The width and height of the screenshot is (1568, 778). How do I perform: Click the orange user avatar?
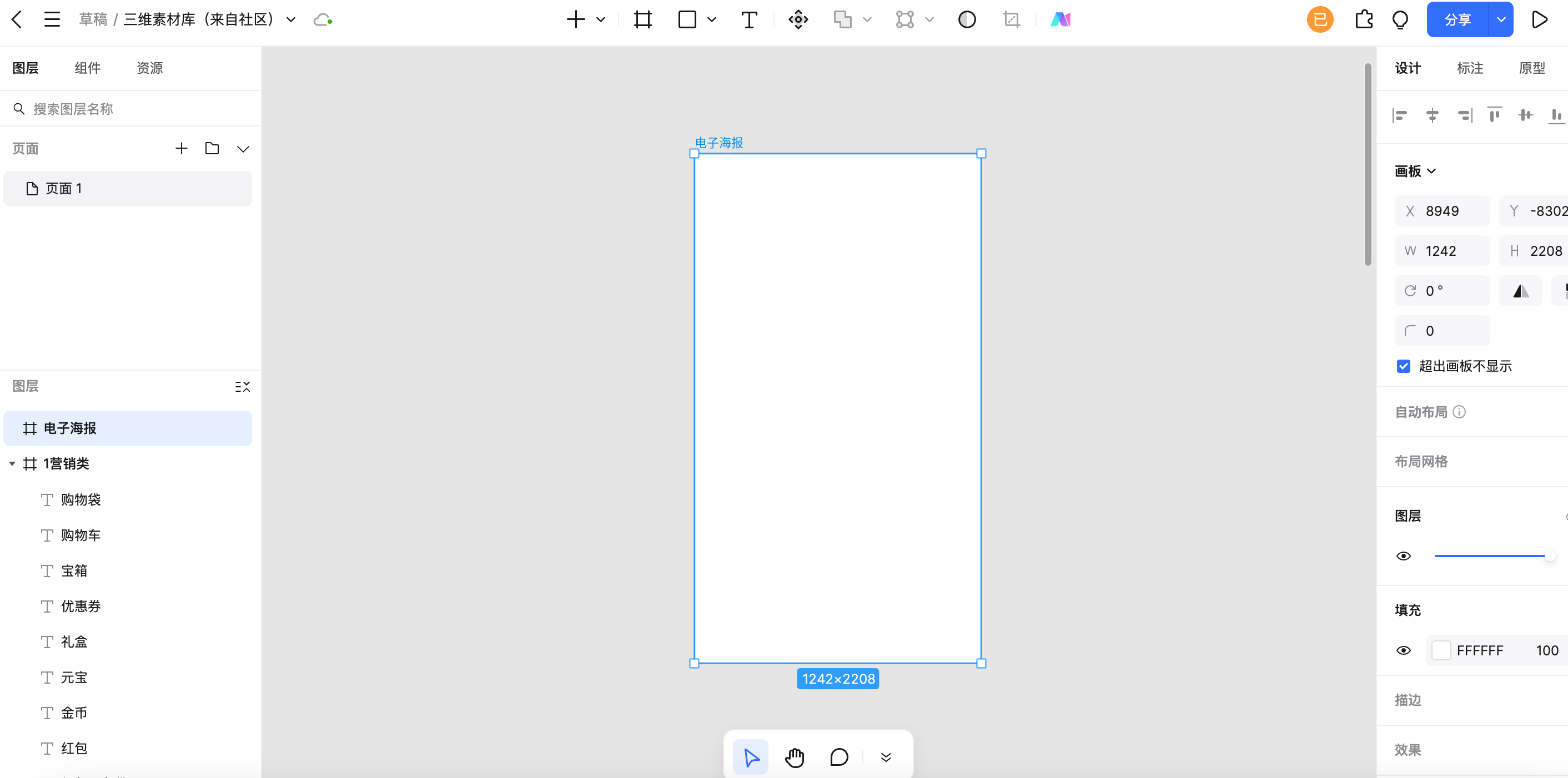1320,19
